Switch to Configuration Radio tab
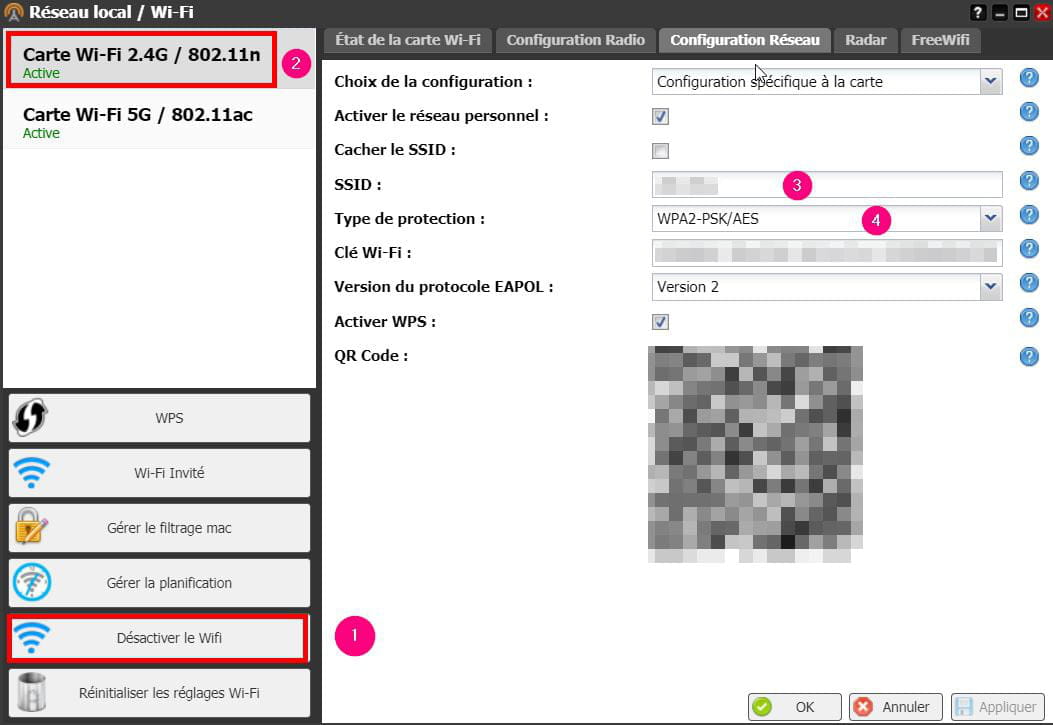 (576, 40)
